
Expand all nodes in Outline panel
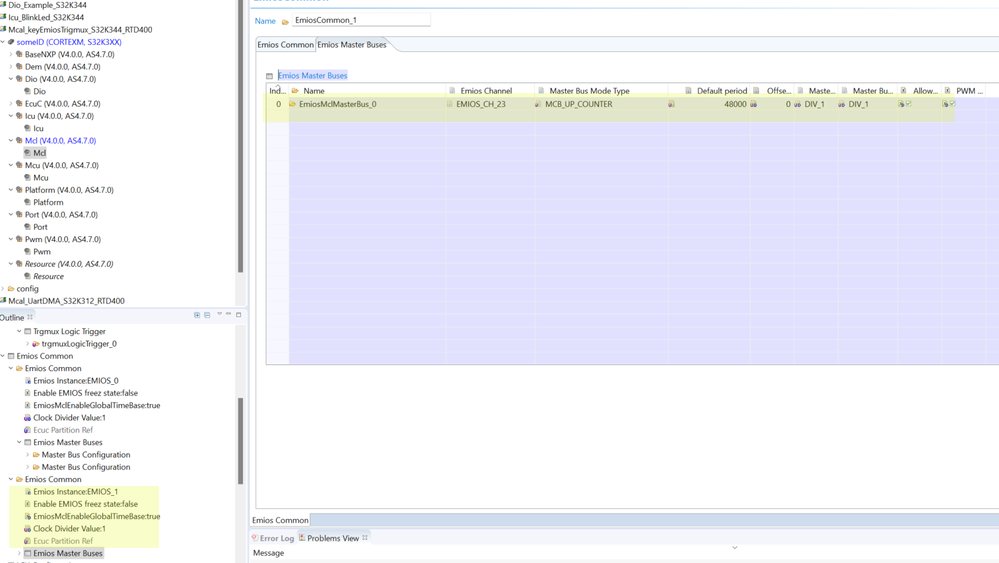click(x=197, y=315)
